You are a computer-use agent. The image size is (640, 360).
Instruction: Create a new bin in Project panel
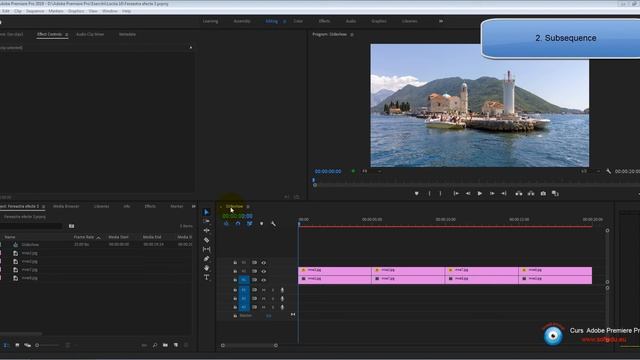(x=165, y=345)
